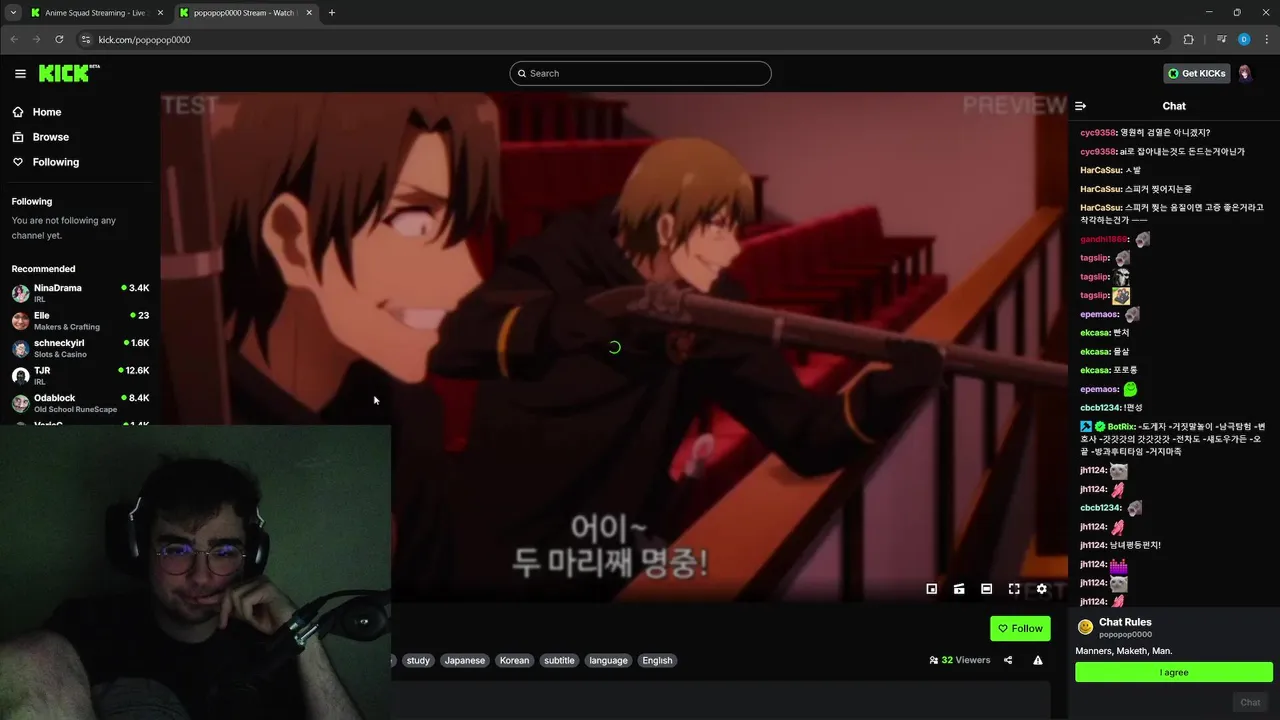This screenshot has height=720, width=1280.
Task: Click NinaDrama's channel avatar
Action: (20, 293)
